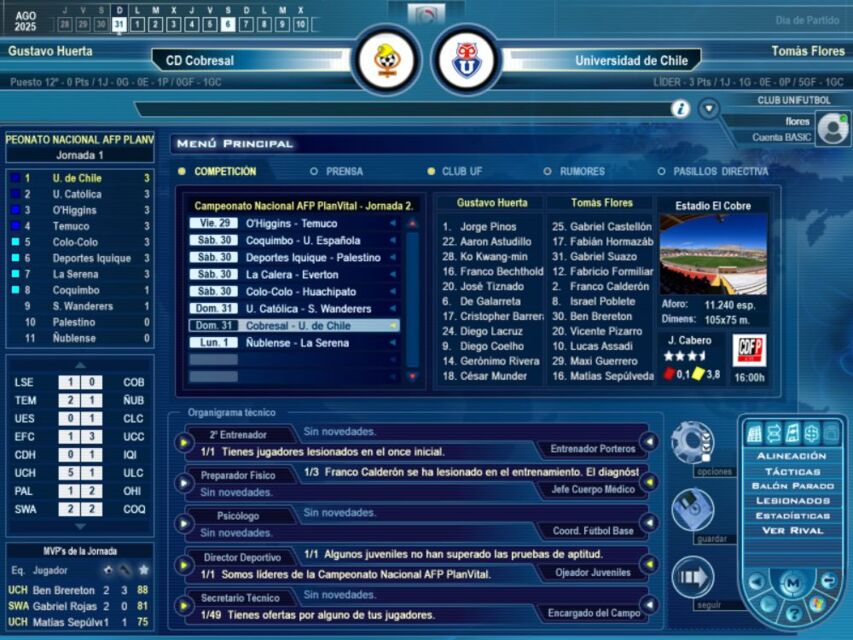Viewport: 853px width, 640px height.
Task: Expand the 2º Entrenador message arrow
Action: 185,442
